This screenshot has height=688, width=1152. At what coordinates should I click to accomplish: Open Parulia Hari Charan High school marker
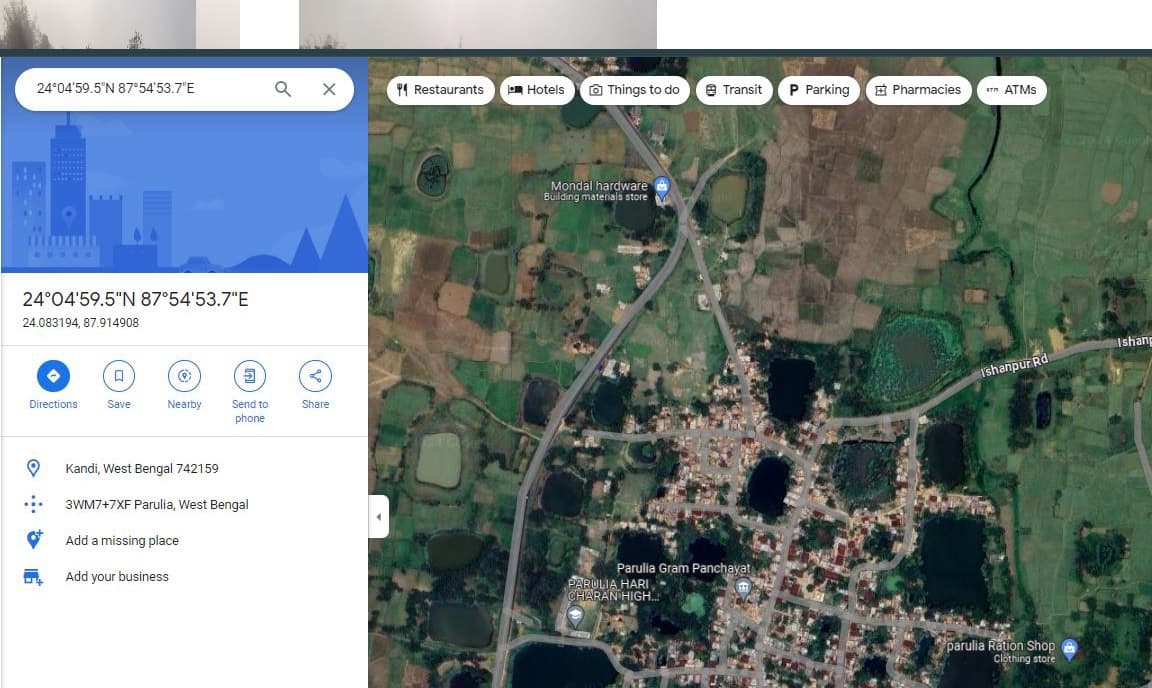click(575, 616)
